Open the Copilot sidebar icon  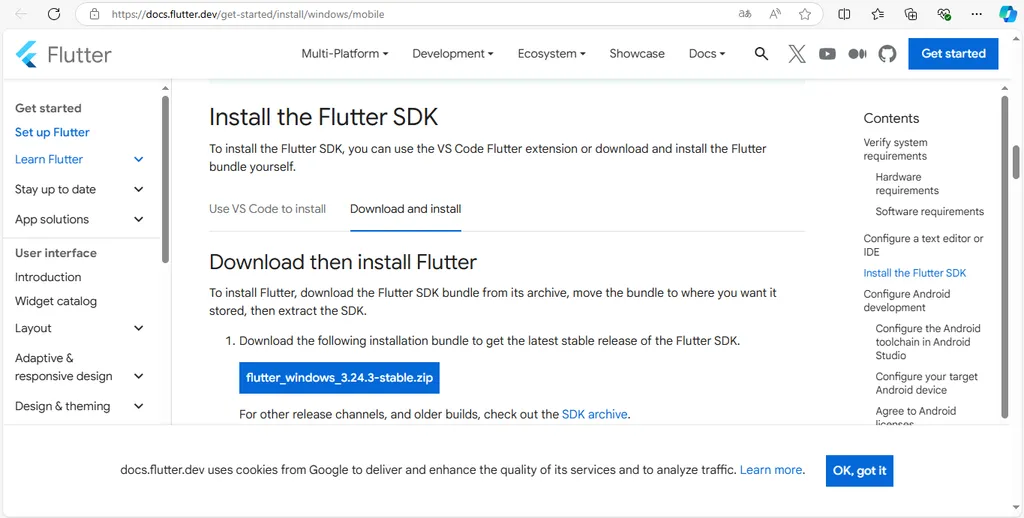pyautogui.click(x=1008, y=14)
